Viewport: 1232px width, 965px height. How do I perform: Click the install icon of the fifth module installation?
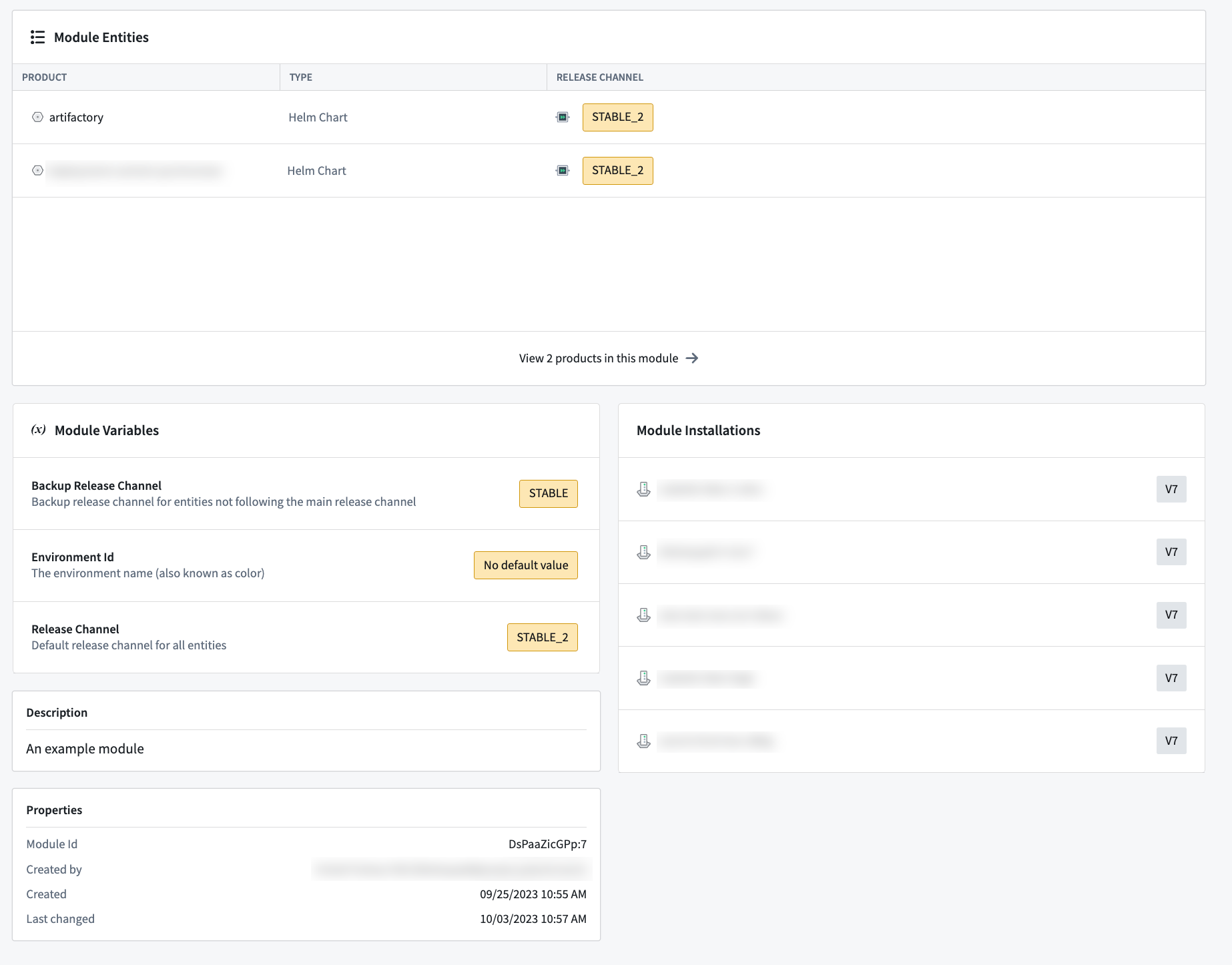coord(644,741)
